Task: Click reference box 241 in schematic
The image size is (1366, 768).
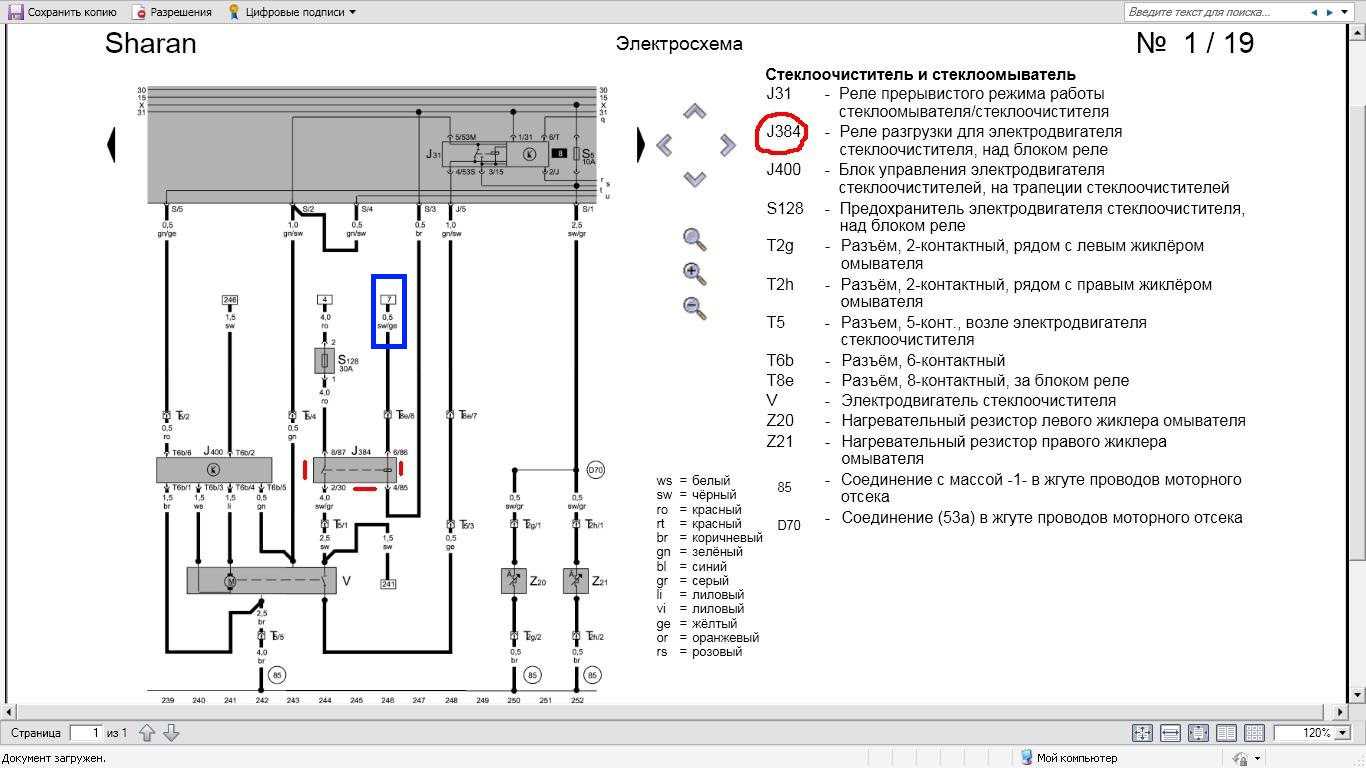Action: point(388,584)
